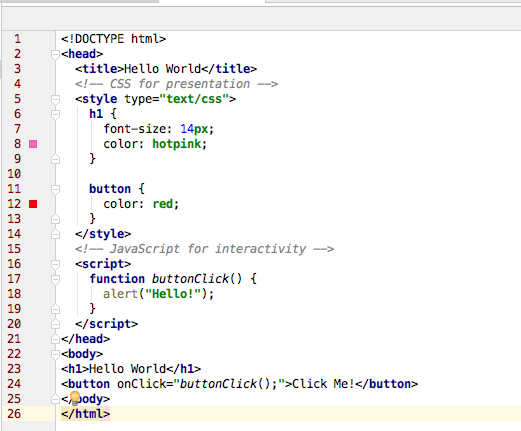Open the red color swatch on line 12
Viewport: 521px width, 431px height.
pyautogui.click(x=33, y=204)
